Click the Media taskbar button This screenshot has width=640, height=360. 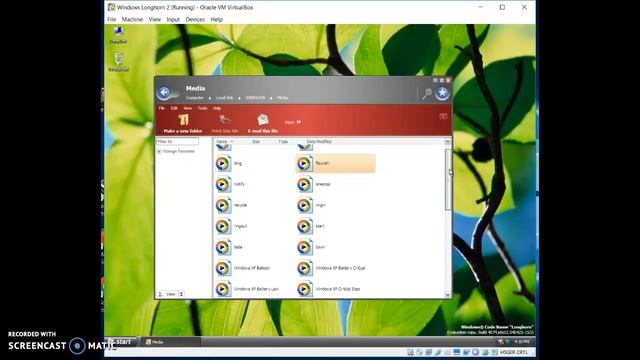pos(171,342)
